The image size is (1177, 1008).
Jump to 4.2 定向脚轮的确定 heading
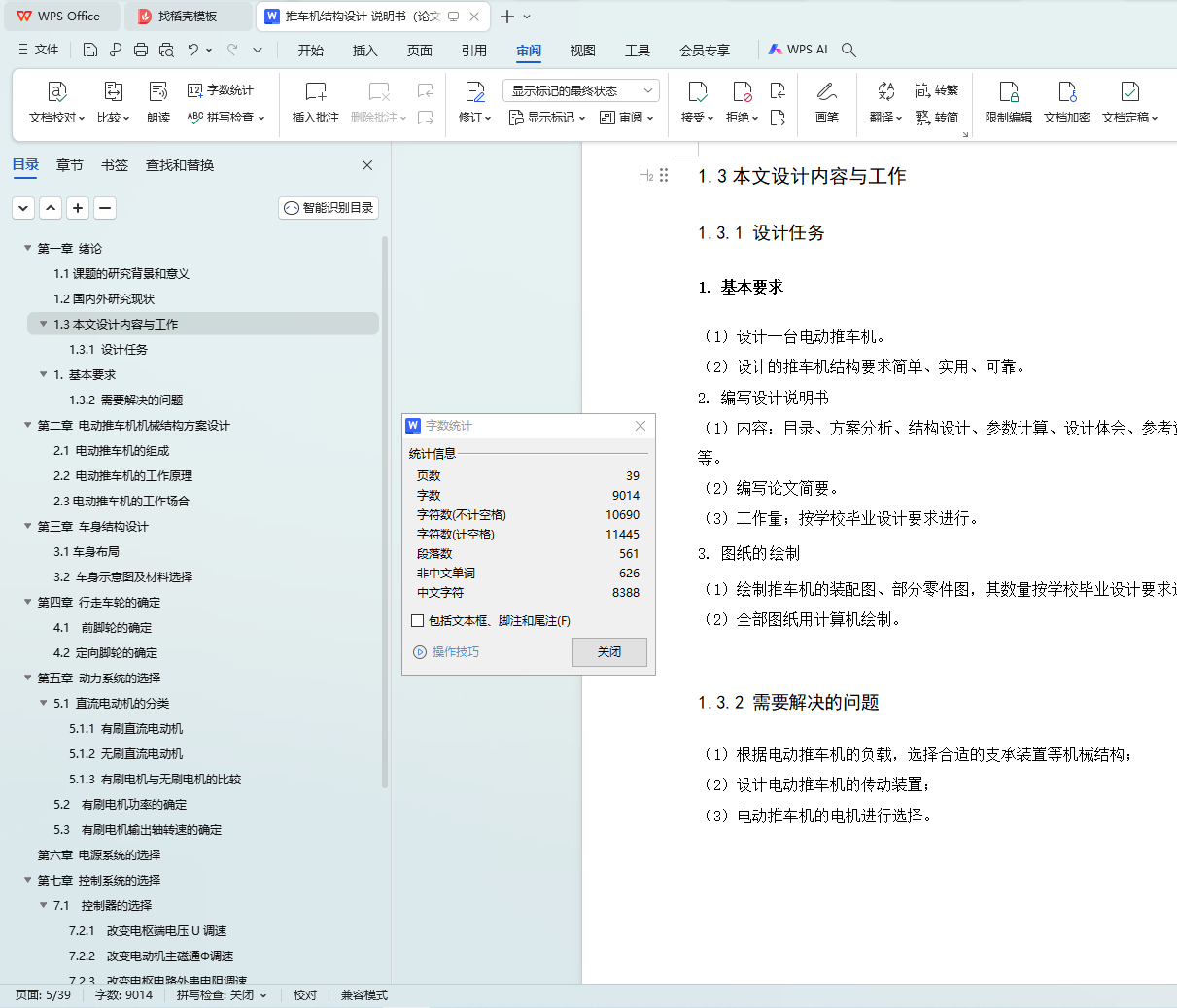click(x=105, y=652)
